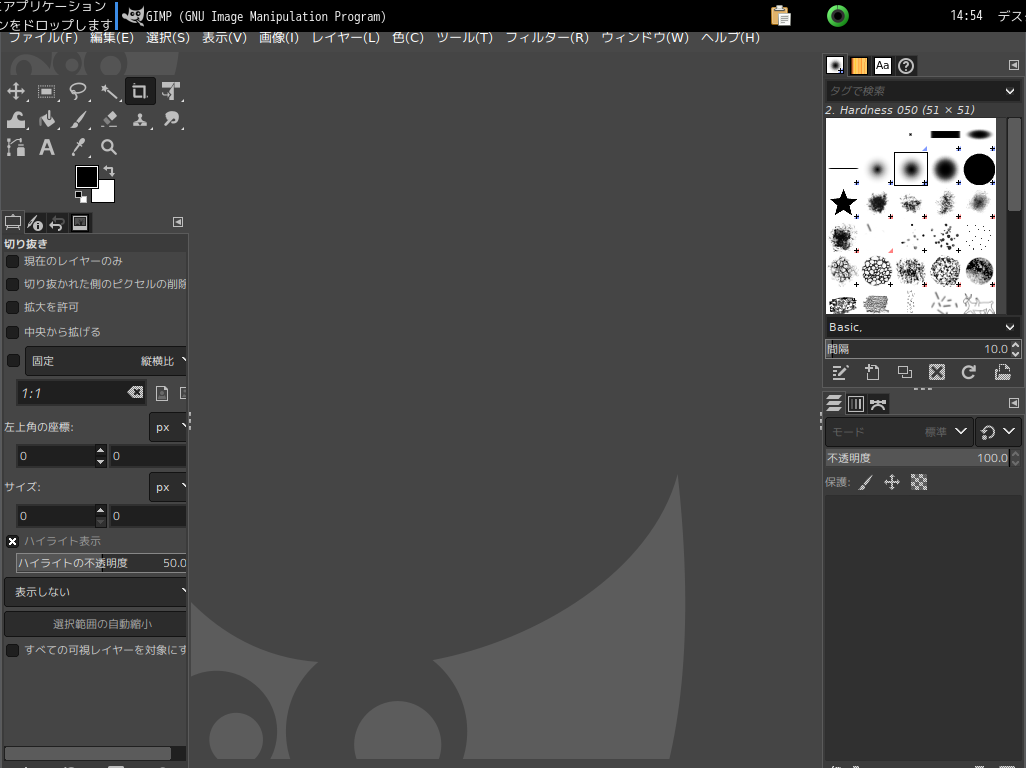Click the foreground color swatch
This screenshot has width=1026, height=768.
[x=86, y=177]
